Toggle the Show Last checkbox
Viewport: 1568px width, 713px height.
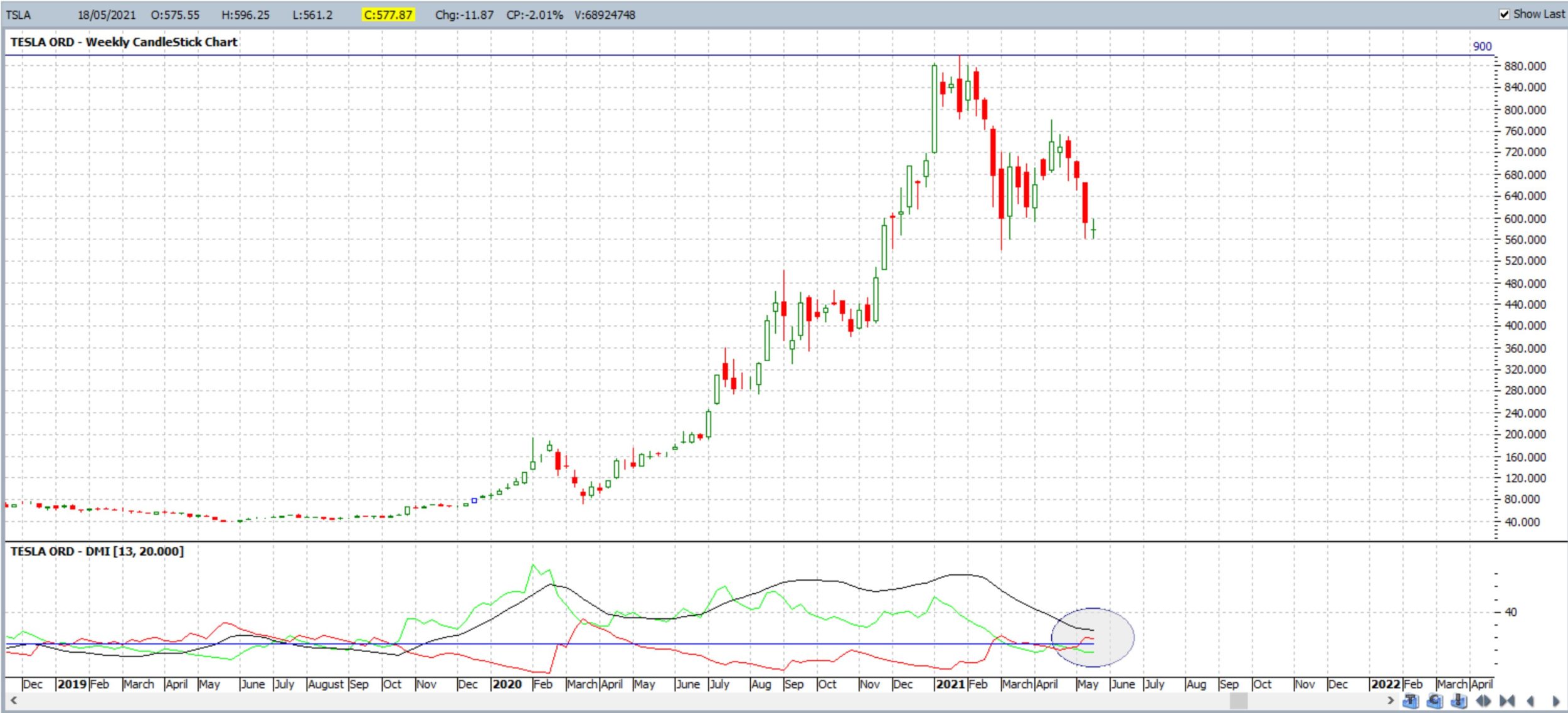pyautogui.click(x=1504, y=14)
